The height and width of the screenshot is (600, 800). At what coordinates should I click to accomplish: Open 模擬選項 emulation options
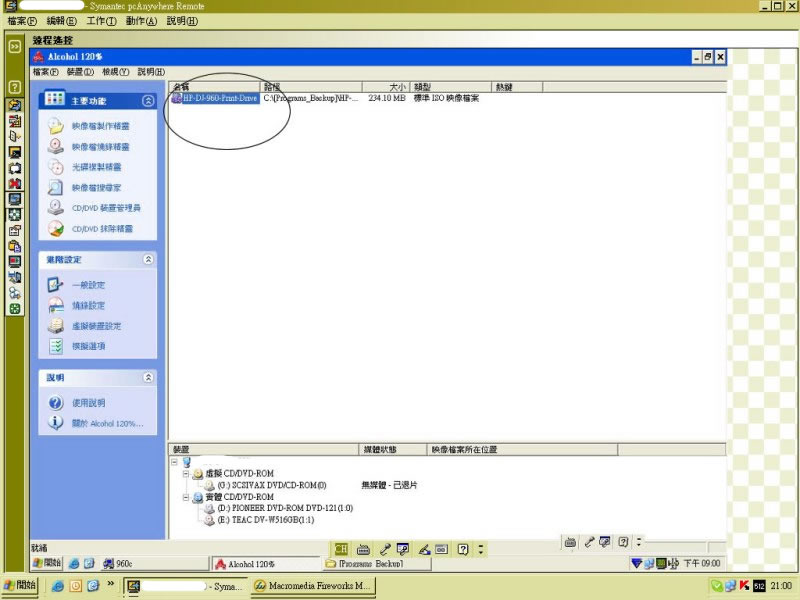[76, 346]
